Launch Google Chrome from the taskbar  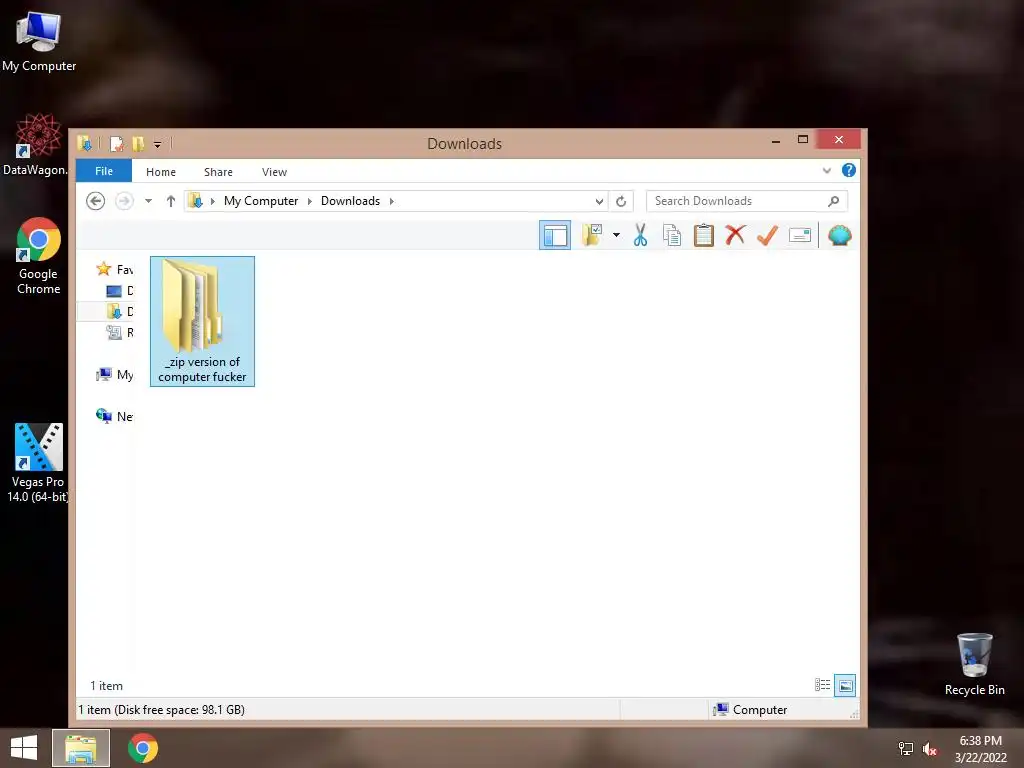coord(143,748)
